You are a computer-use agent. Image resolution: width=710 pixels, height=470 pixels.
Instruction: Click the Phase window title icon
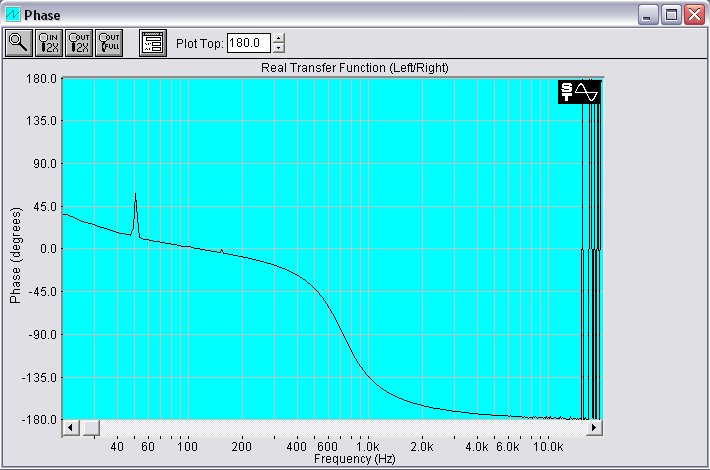13,14
